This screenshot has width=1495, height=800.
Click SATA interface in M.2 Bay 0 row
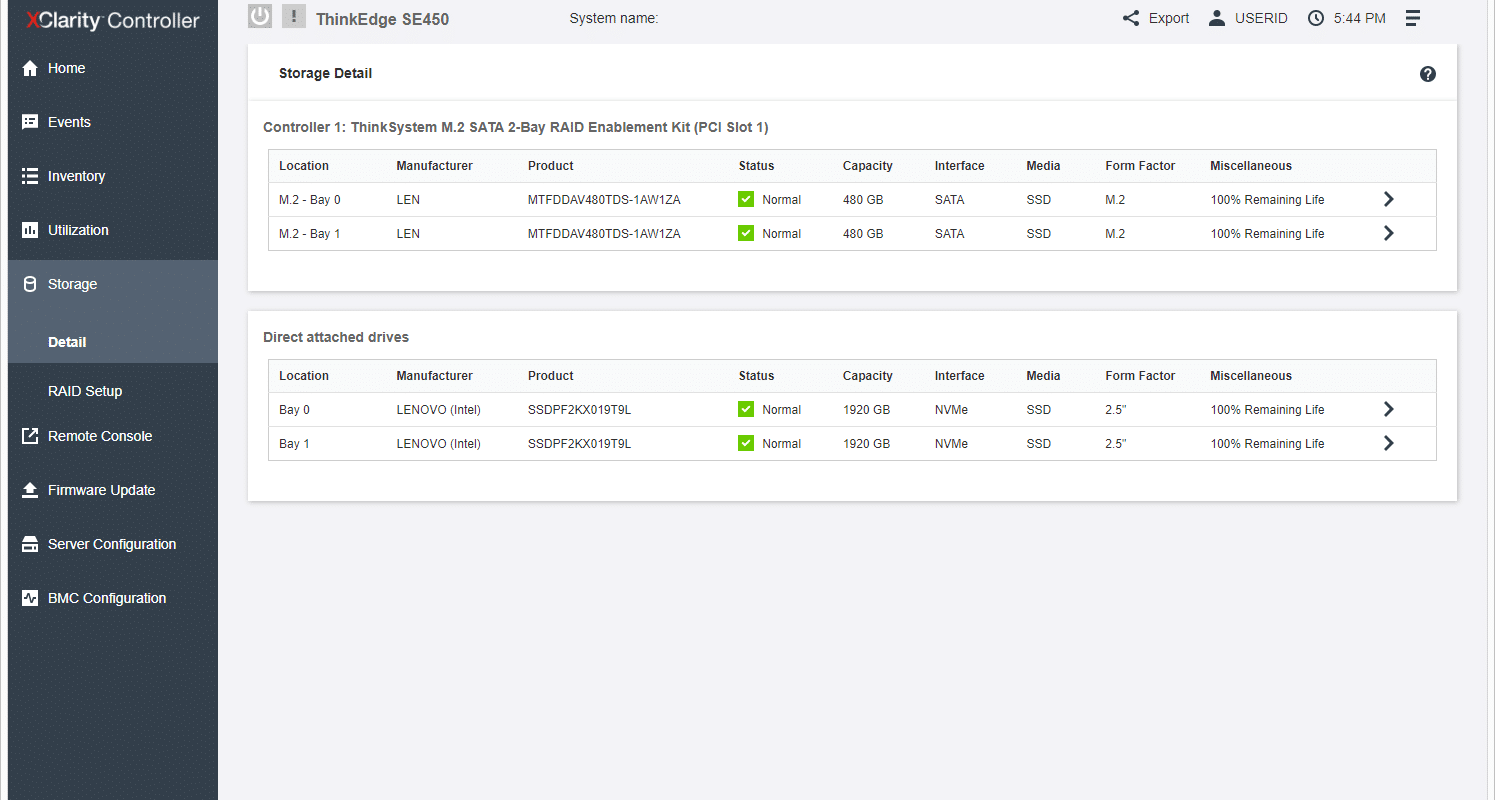pos(950,200)
